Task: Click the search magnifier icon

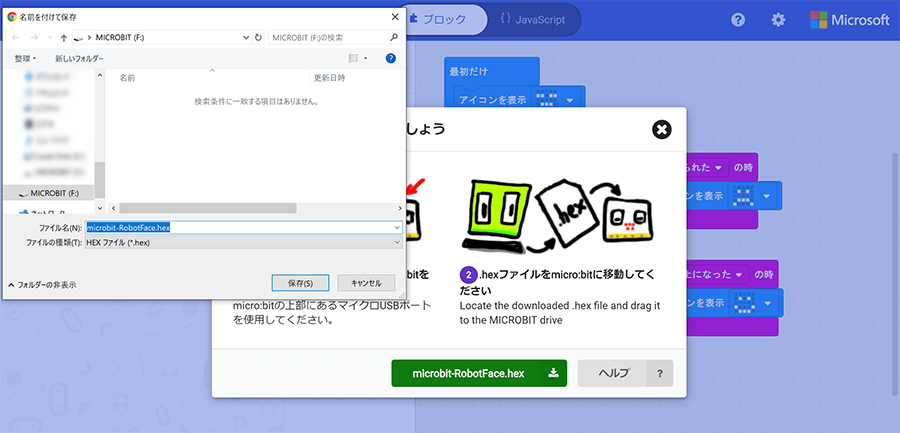Action: [394, 38]
